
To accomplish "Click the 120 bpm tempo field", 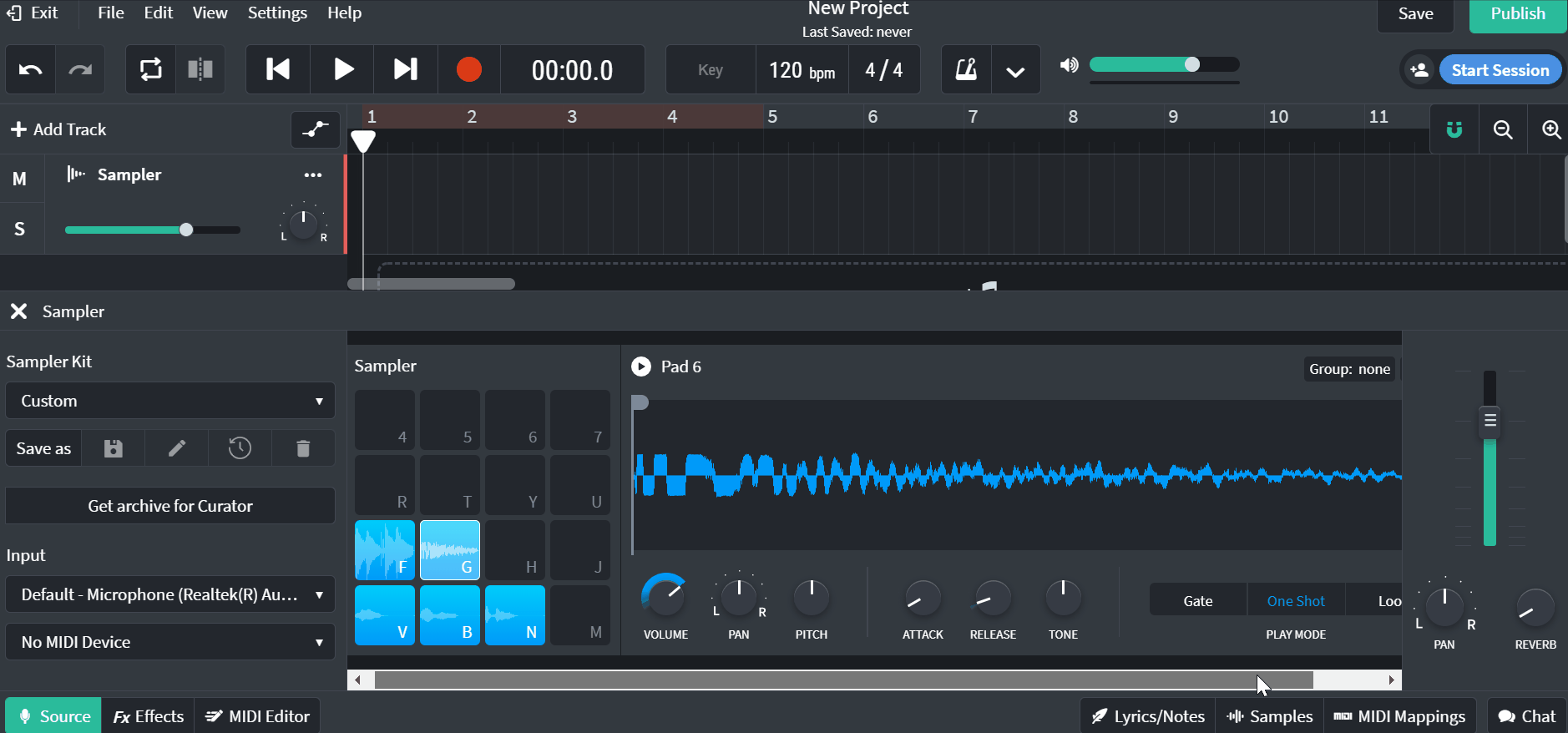I will tap(802, 69).
